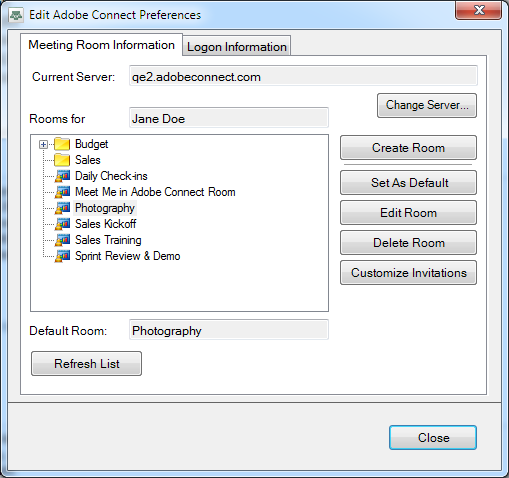Click the Delete Room button
This screenshot has height=478, width=509.
pos(408,242)
